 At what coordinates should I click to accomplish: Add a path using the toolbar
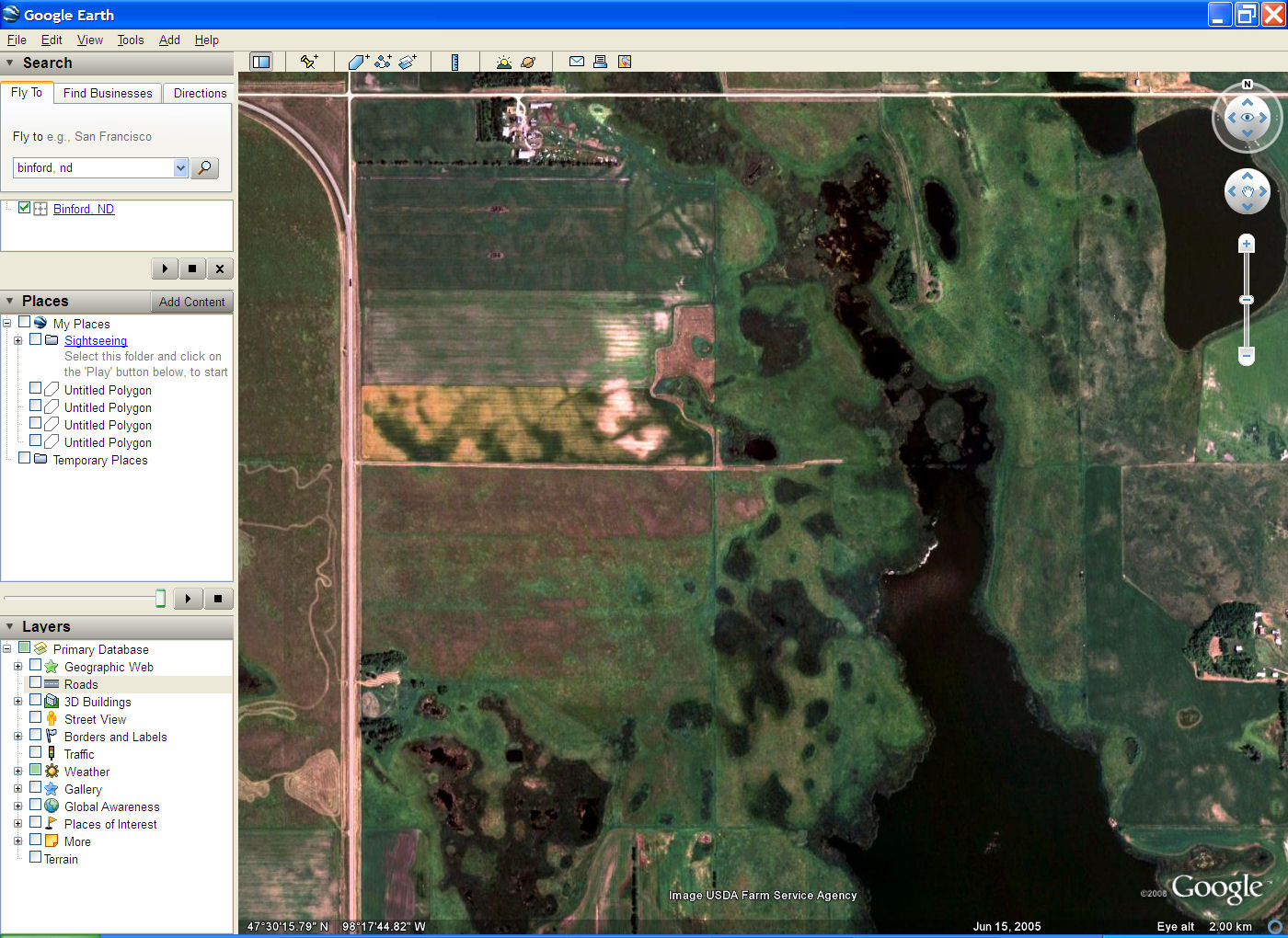click(x=383, y=62)
